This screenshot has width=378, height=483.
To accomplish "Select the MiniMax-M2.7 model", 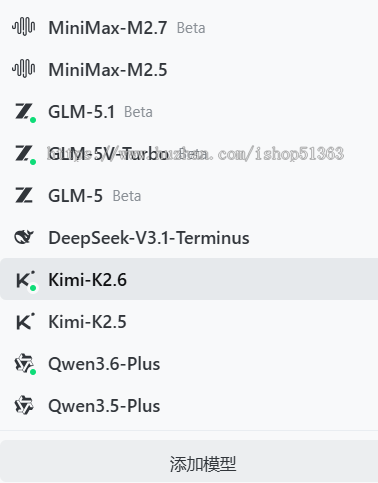I will pos(189,27).
